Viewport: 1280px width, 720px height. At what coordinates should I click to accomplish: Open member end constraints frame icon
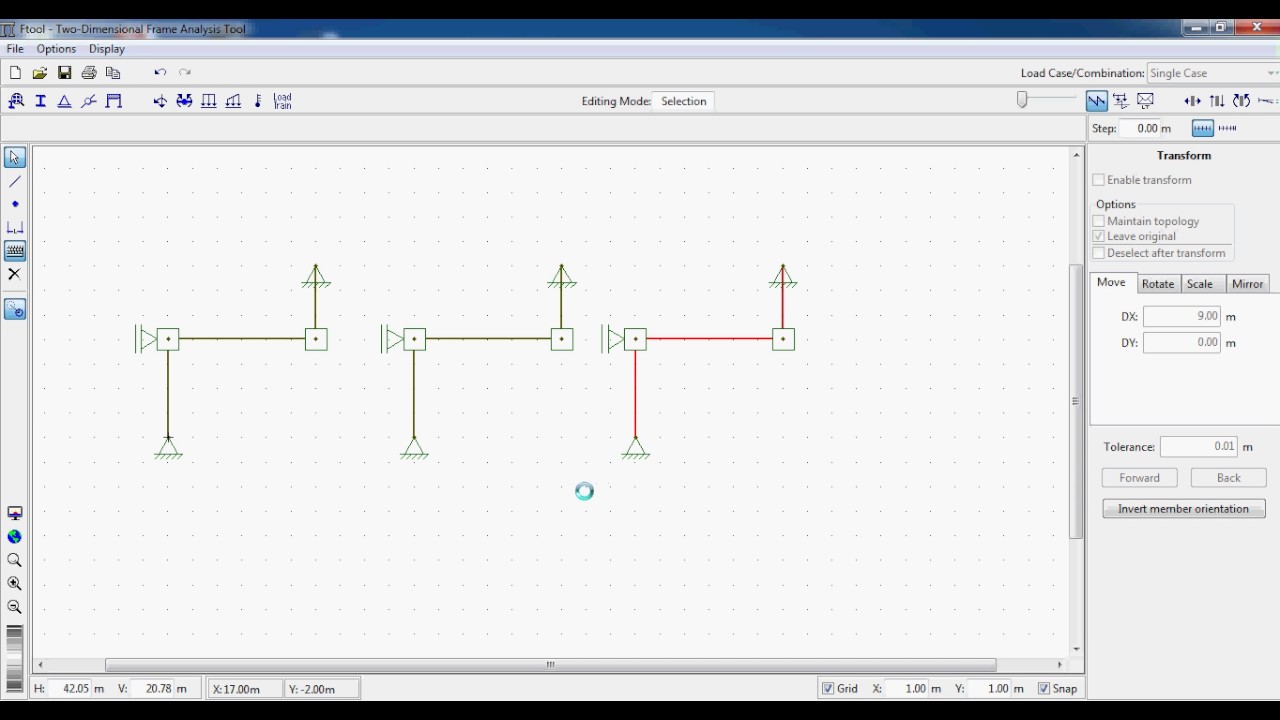coord(114,101)
